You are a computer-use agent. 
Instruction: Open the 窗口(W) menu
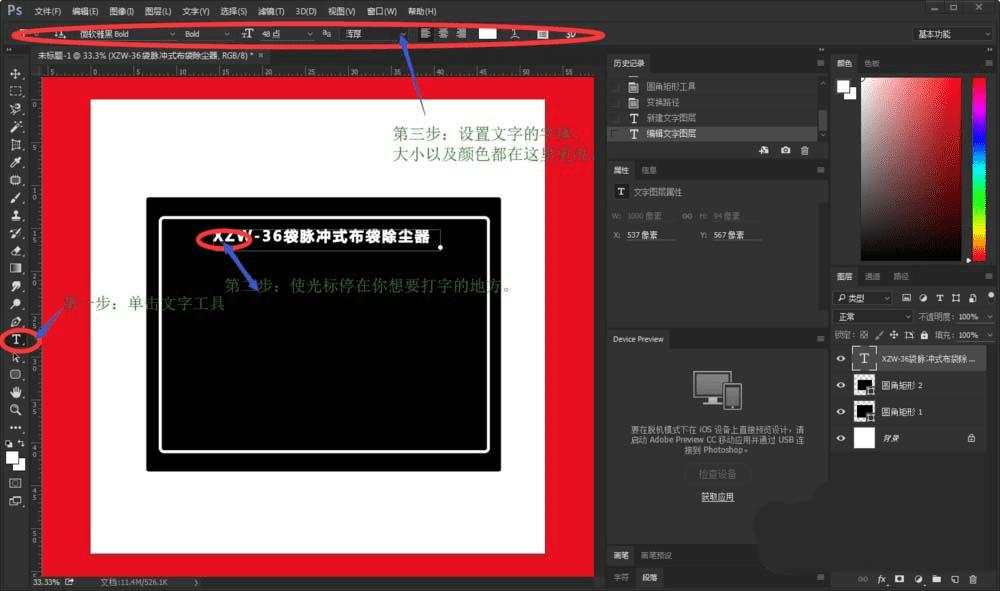(x=381, y=11)
